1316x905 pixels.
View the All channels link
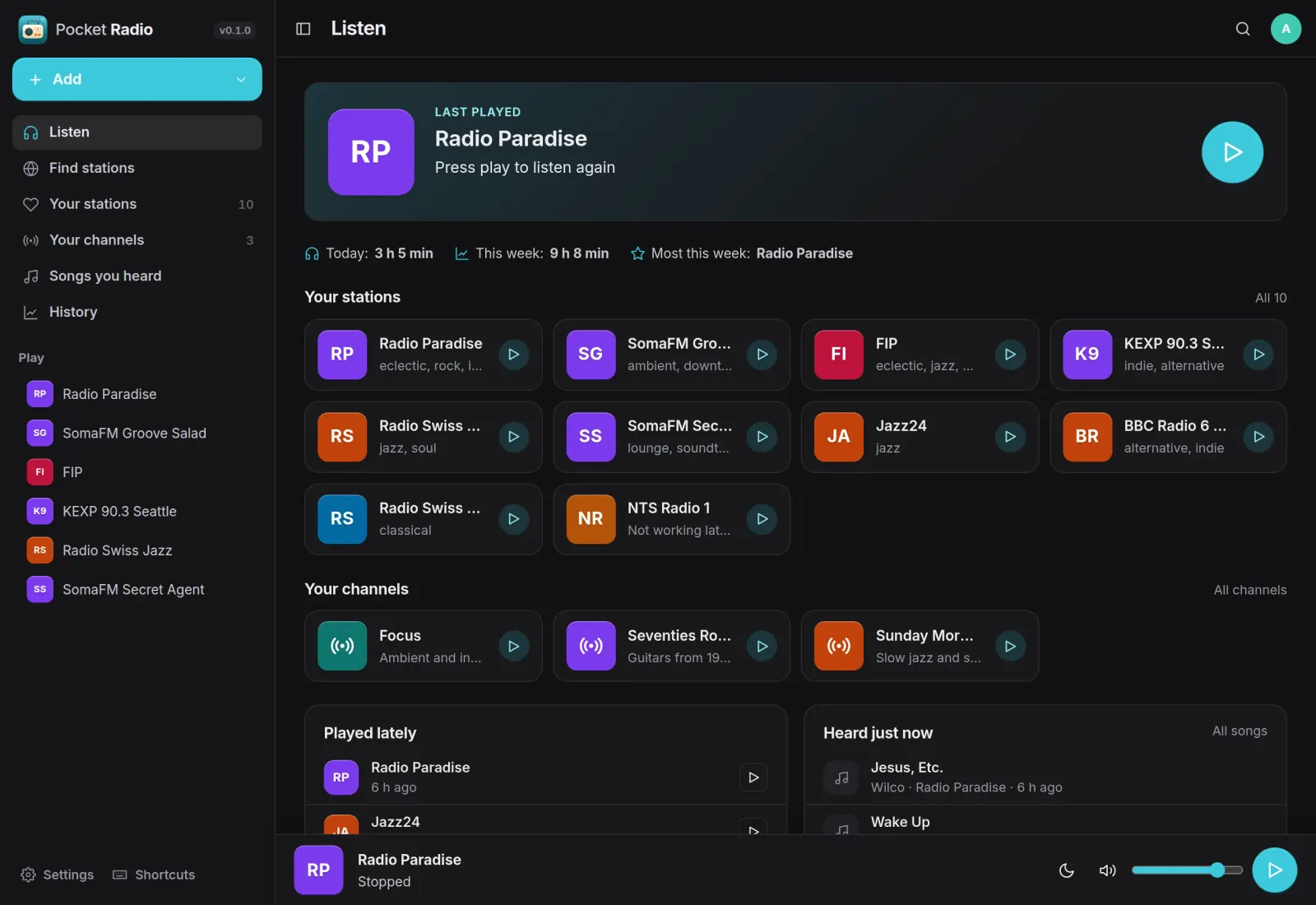[1250, 590]
